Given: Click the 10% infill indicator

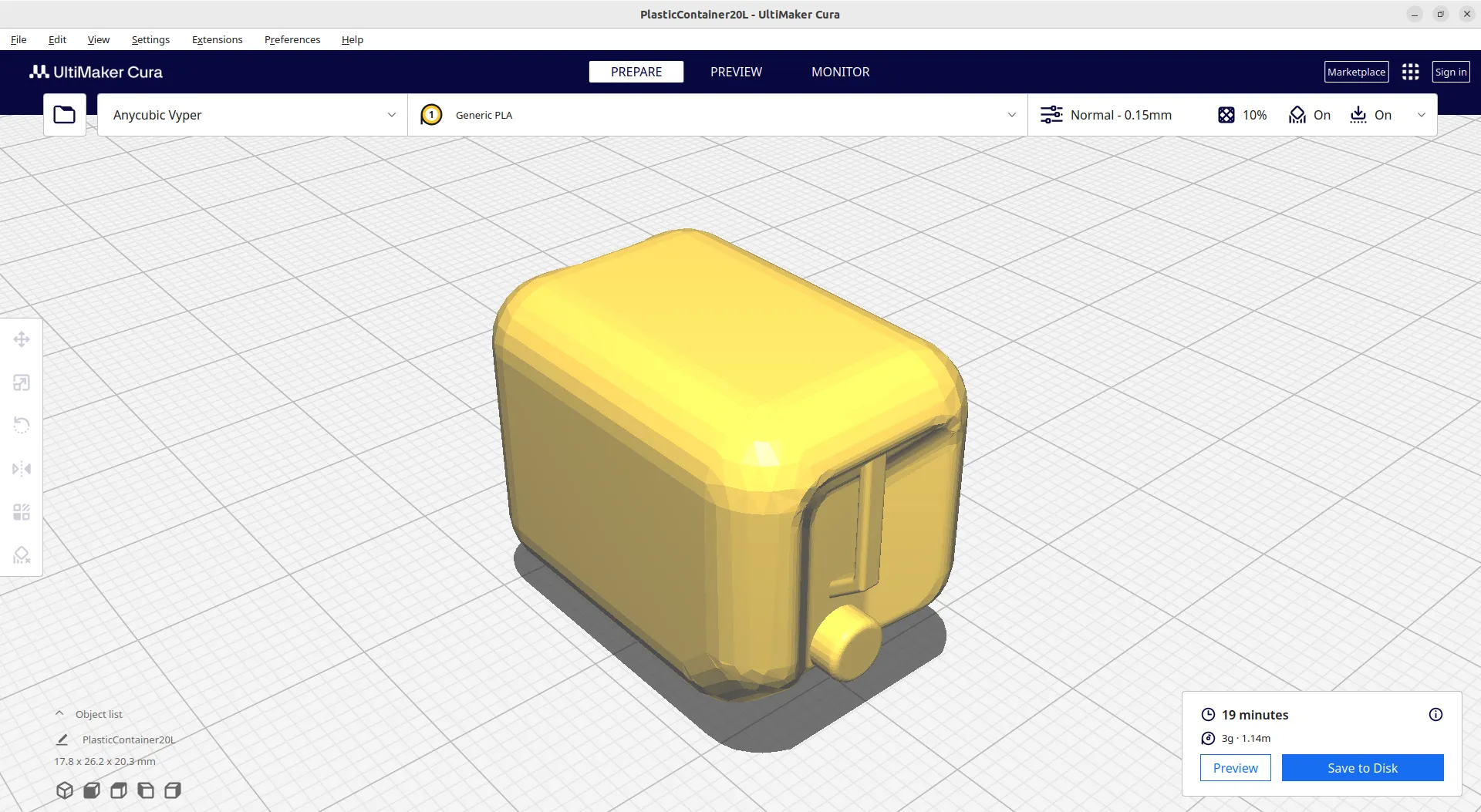Looking at the screenshot, I should (1243, 115).
